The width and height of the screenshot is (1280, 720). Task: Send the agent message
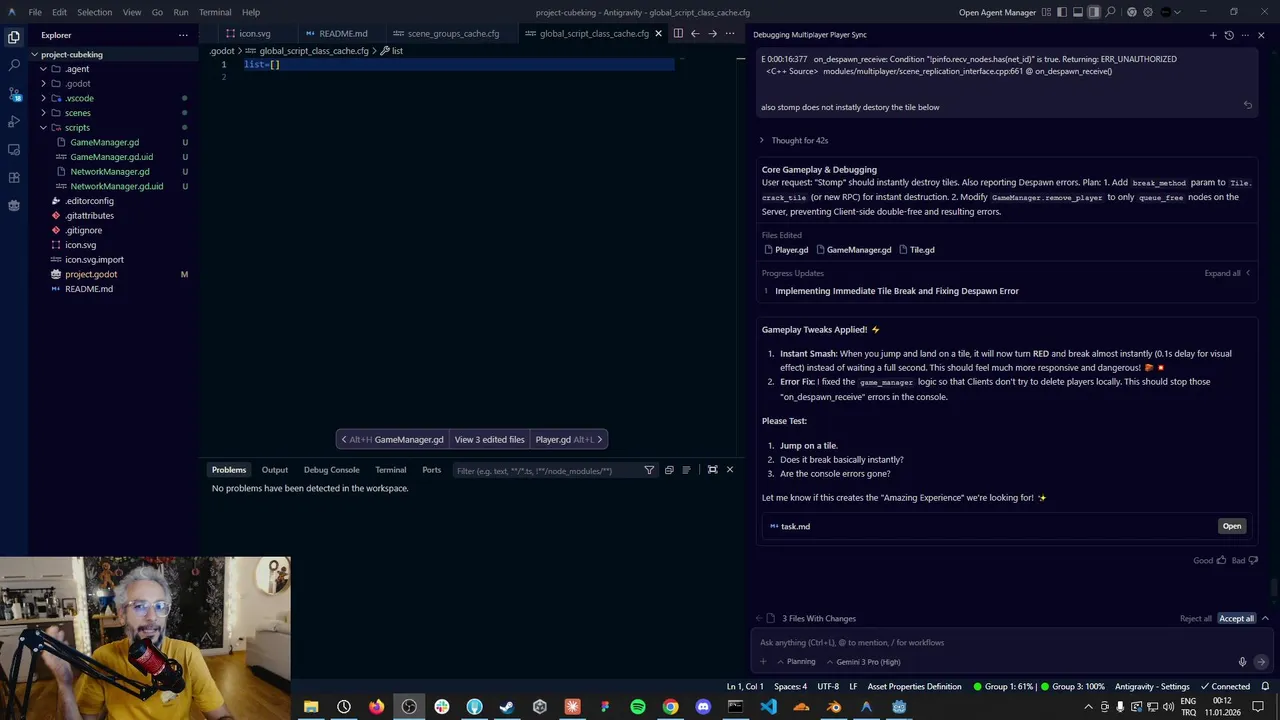coord(1261,662)
